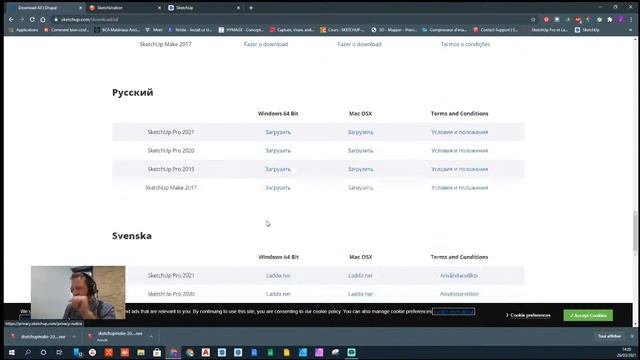The height and width of the screenshot is (360, 640).
Task: Click the Portuguese Termos e condições link
Action: point(465,44)
